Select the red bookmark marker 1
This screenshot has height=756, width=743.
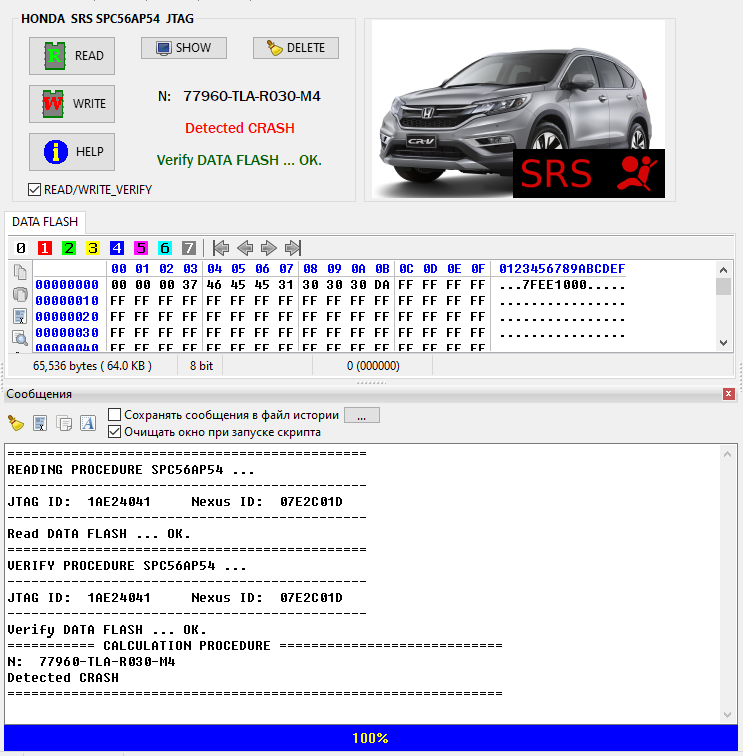click(x=45, y=248)
